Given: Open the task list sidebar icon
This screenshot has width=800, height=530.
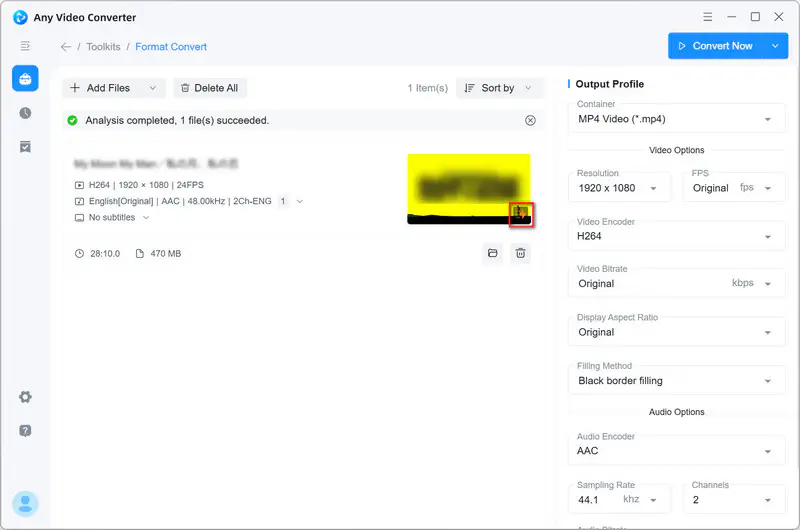Looking at the screenshot, I should (25, 147).
